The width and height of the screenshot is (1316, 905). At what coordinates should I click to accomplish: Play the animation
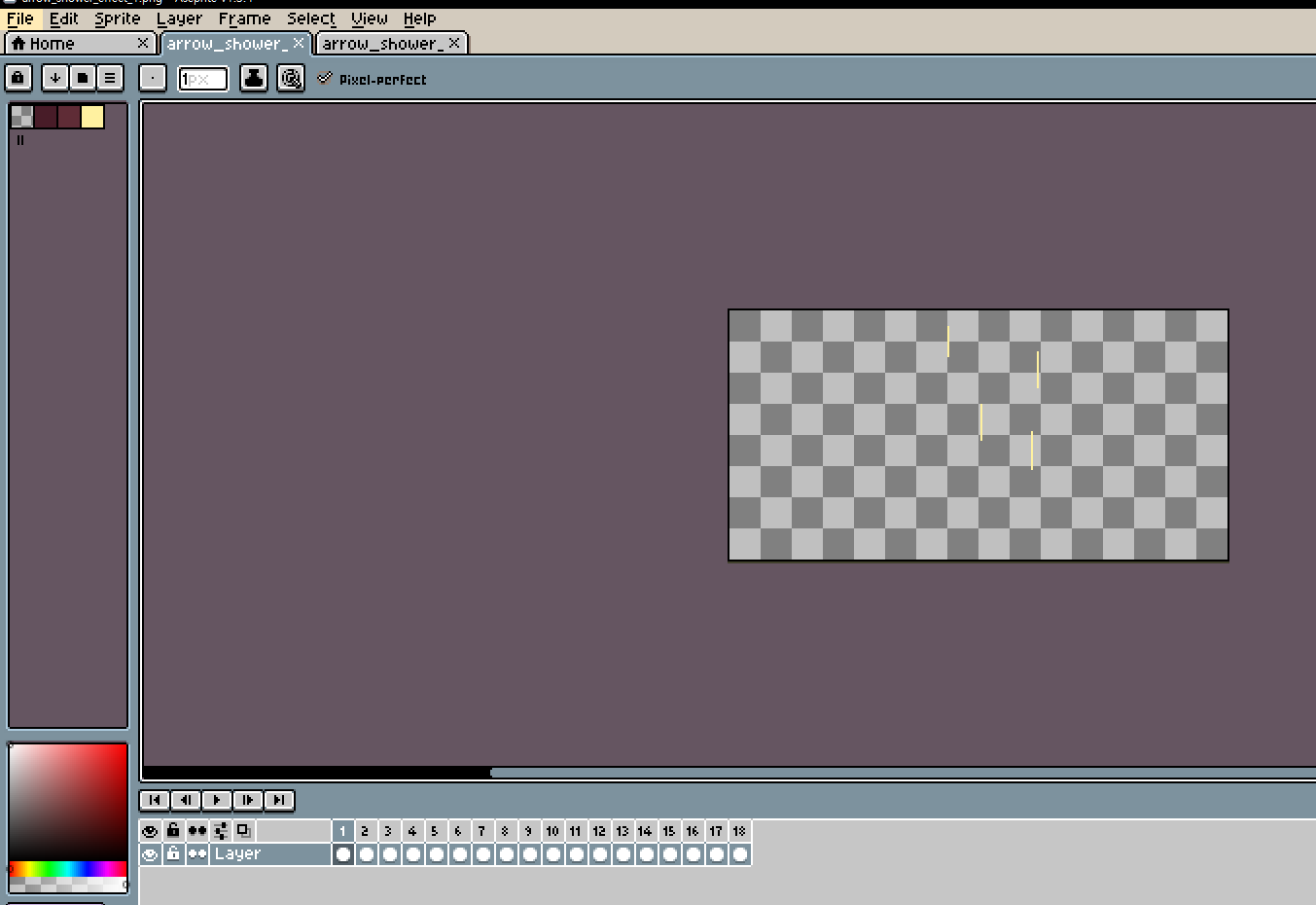pos(217,800)
